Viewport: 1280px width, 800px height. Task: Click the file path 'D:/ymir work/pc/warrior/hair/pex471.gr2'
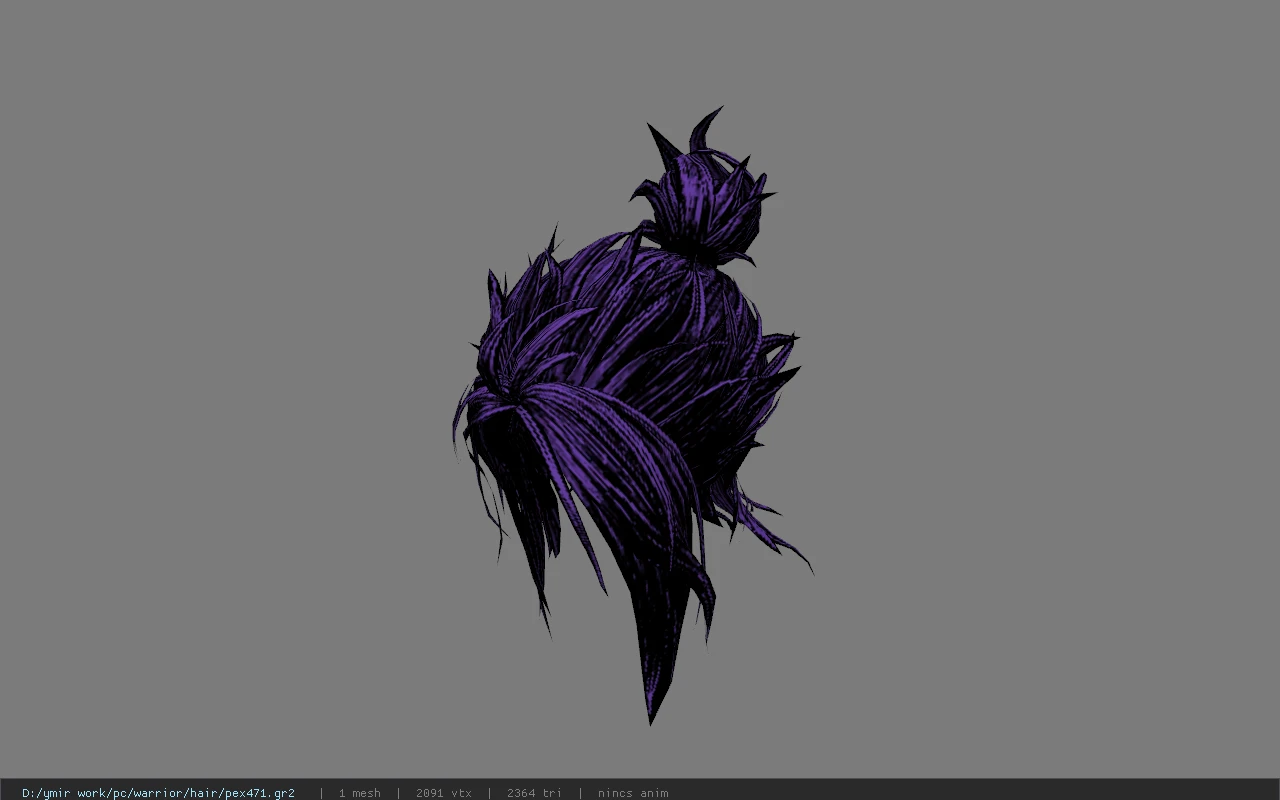click(x=158, y=793)
